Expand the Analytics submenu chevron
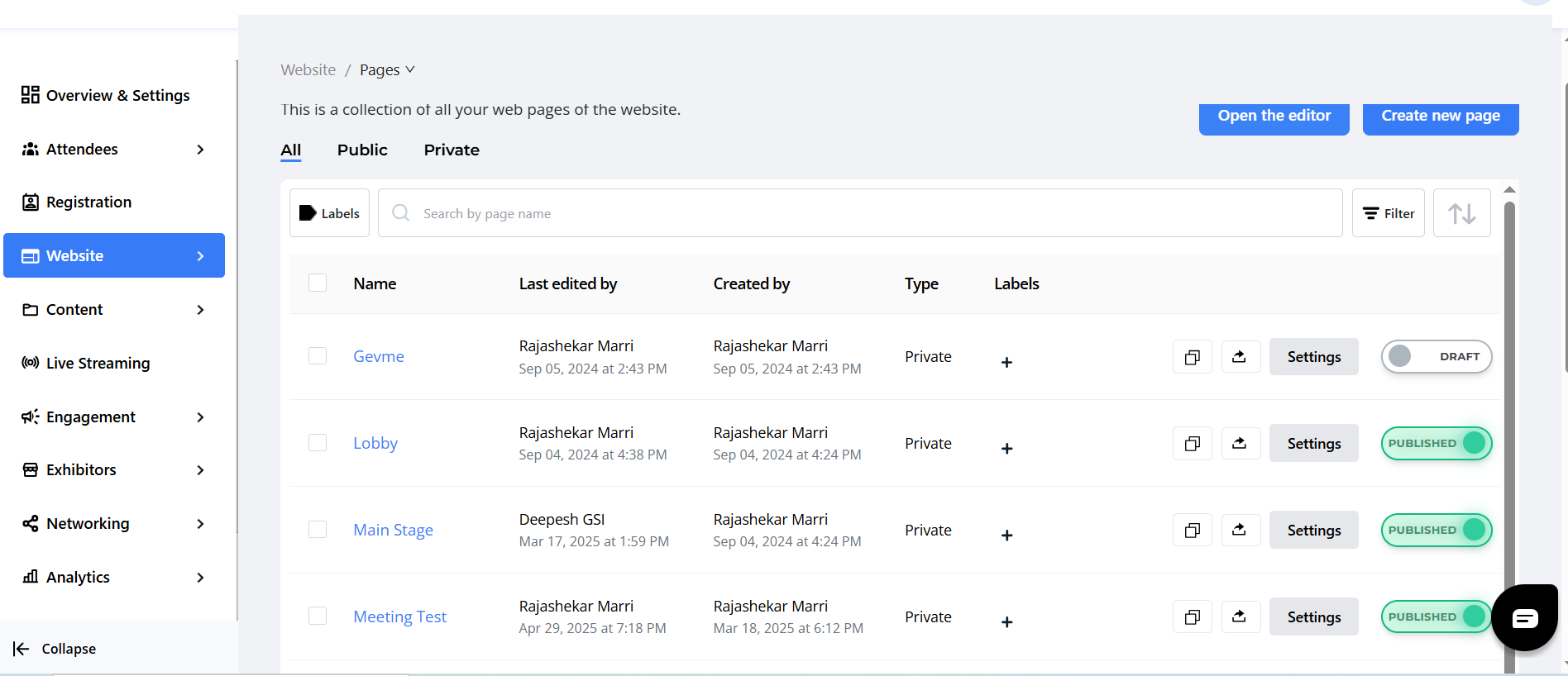 pyautogui.click(x=200, y=578)
